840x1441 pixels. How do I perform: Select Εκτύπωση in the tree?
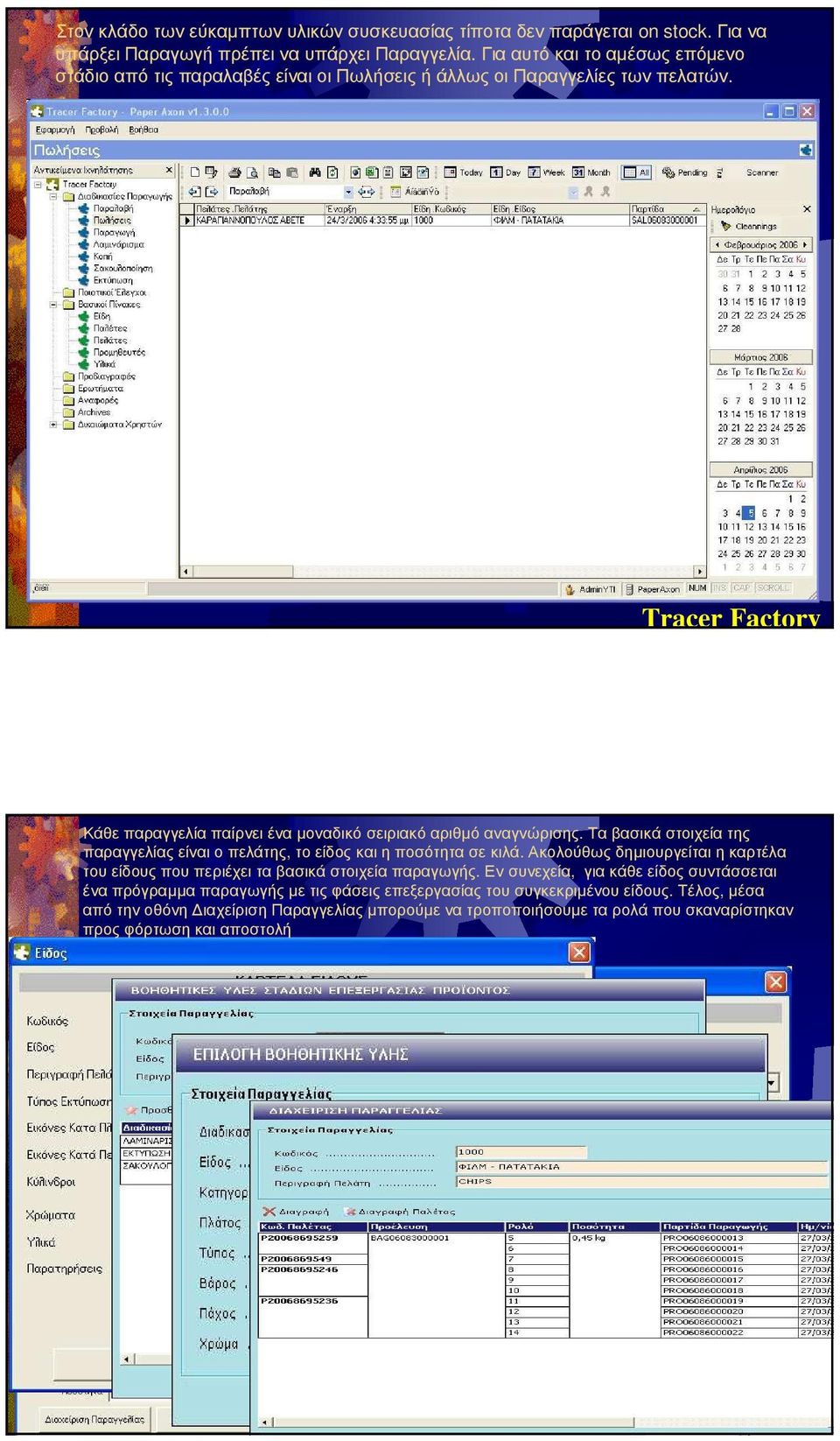click(x=113, y=281)
